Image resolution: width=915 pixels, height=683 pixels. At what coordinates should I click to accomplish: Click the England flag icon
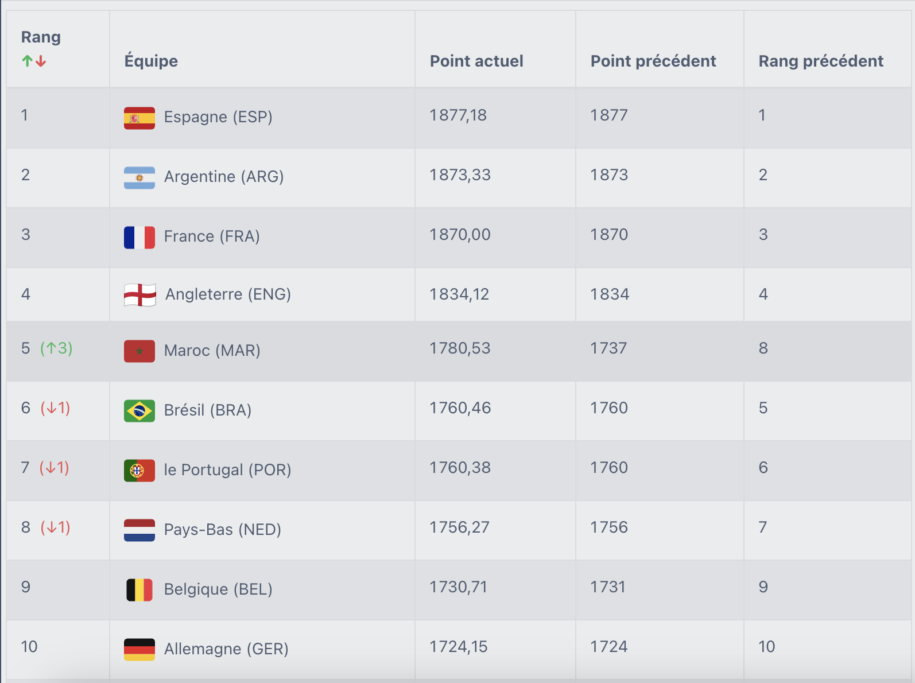(x=139, y=295)
